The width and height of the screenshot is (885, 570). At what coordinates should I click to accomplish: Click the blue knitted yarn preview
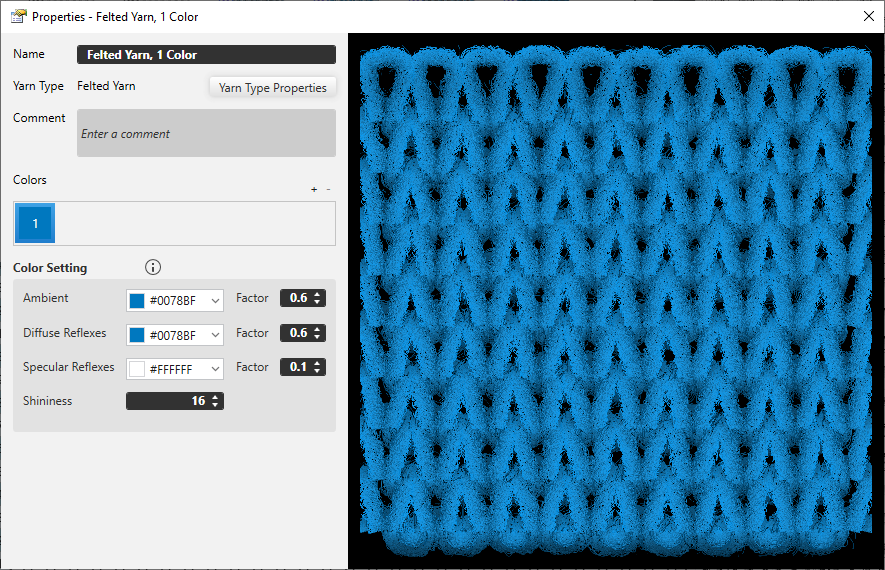[x=616, y=300]
